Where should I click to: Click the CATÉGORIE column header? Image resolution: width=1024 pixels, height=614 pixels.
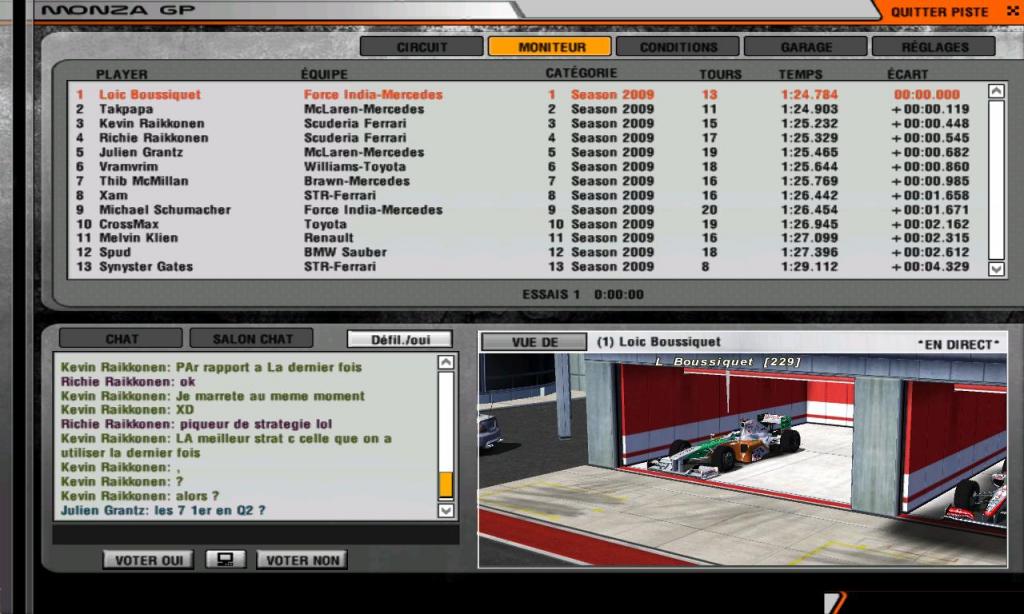click(x=581, y=73)
